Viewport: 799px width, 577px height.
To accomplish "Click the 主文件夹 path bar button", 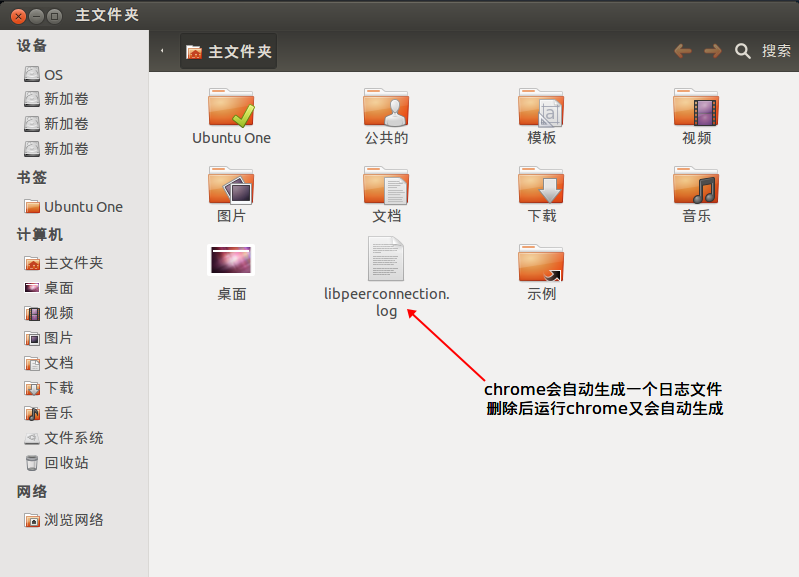I will [228, 51].
